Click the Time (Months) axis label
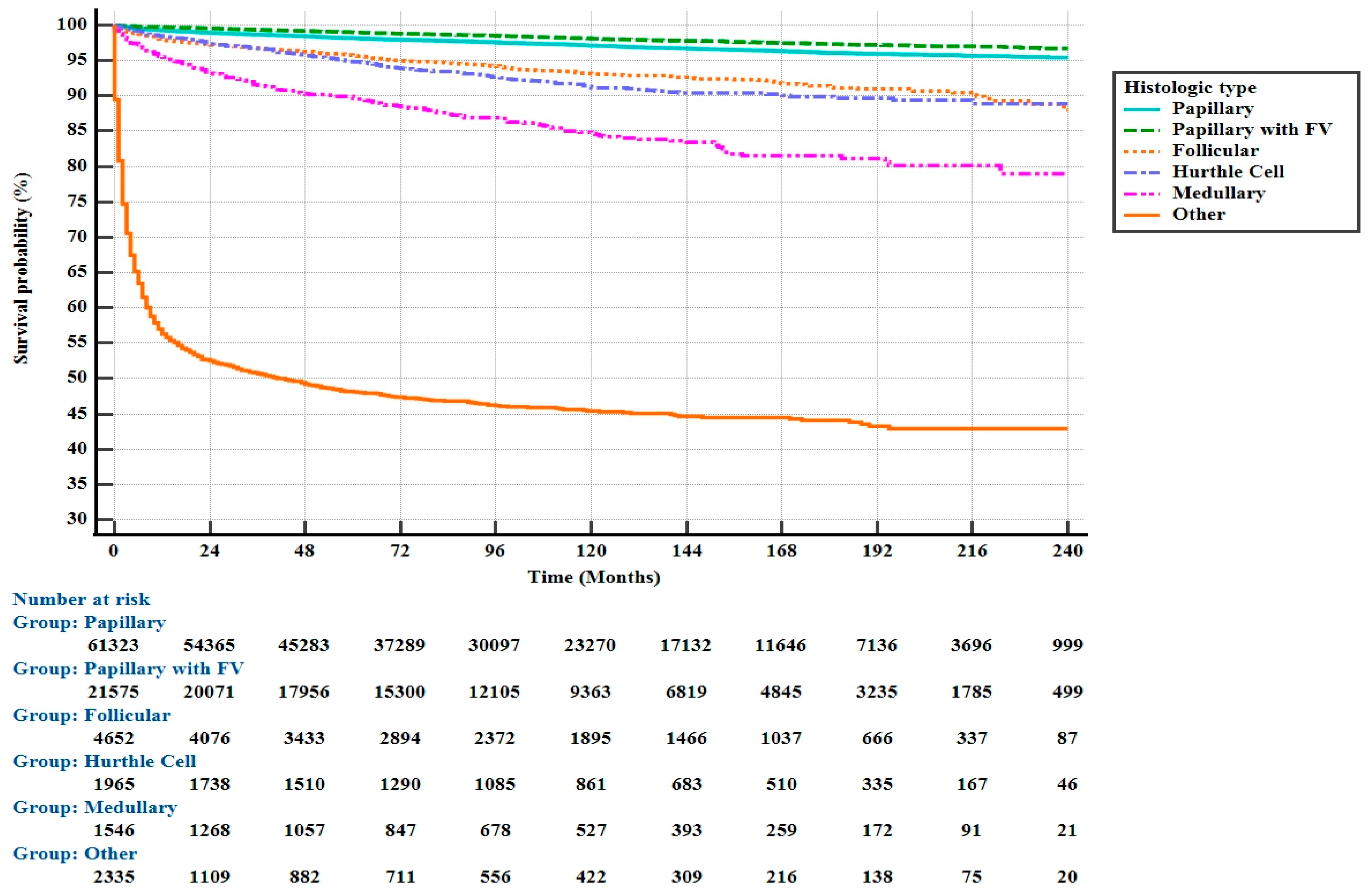The height and width of the screenshot is (896, 1369). pyautogui.click(x=594, y=577)
